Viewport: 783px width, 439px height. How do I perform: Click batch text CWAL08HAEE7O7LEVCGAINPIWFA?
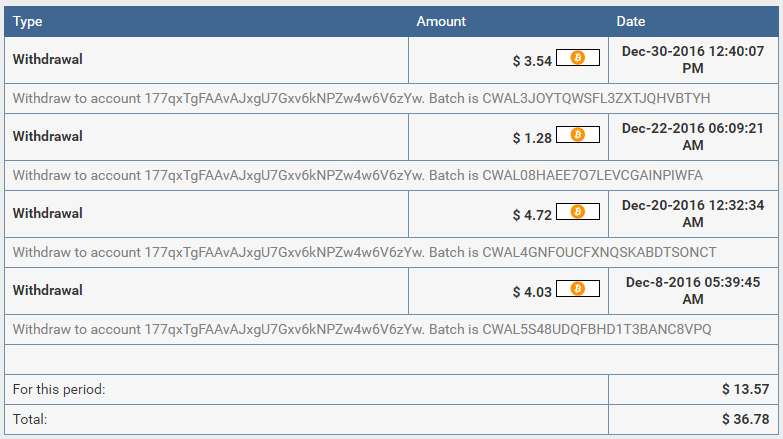coord(592,175)
